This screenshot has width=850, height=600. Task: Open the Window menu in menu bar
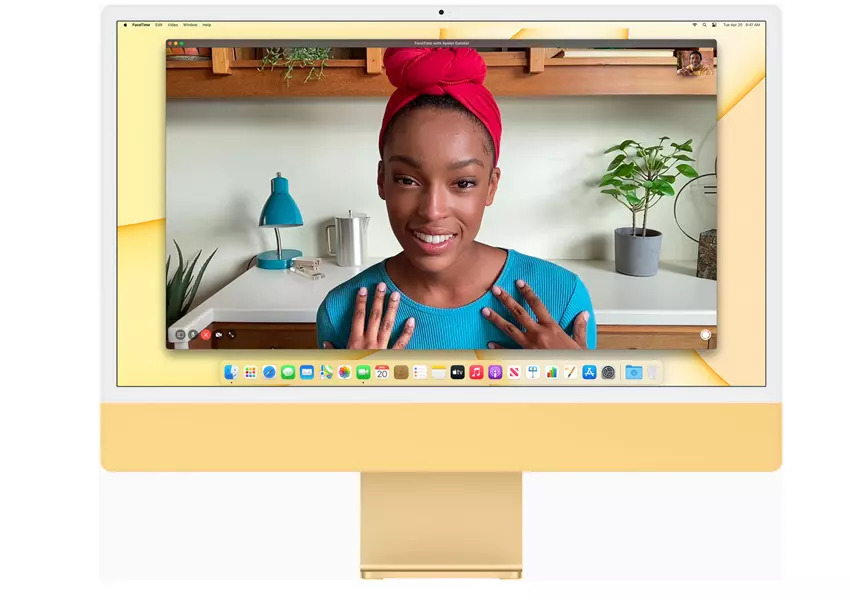coord(190,24)
